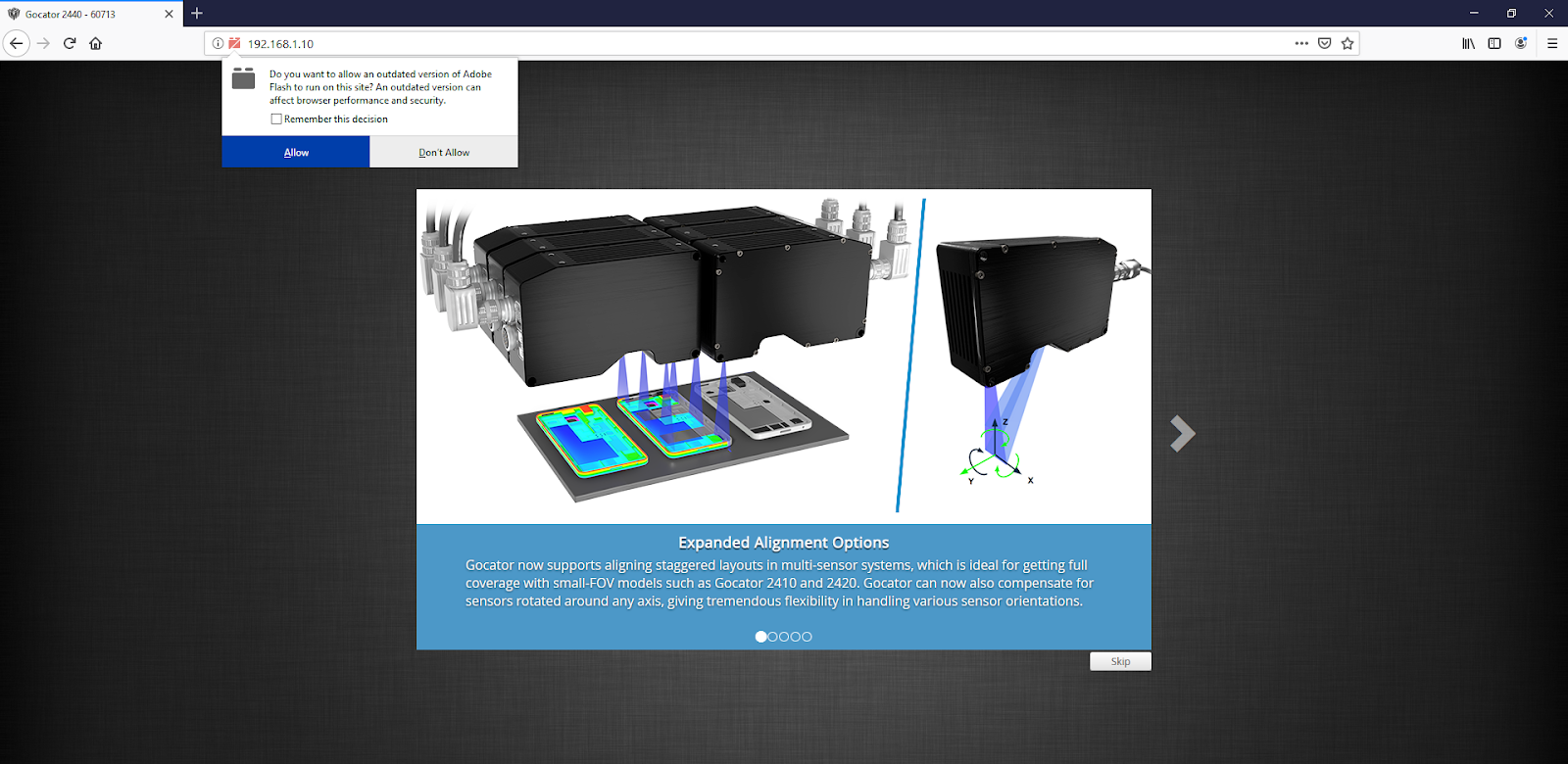
Task: Select the second slide indicator dot
Action: coord(772,637)
